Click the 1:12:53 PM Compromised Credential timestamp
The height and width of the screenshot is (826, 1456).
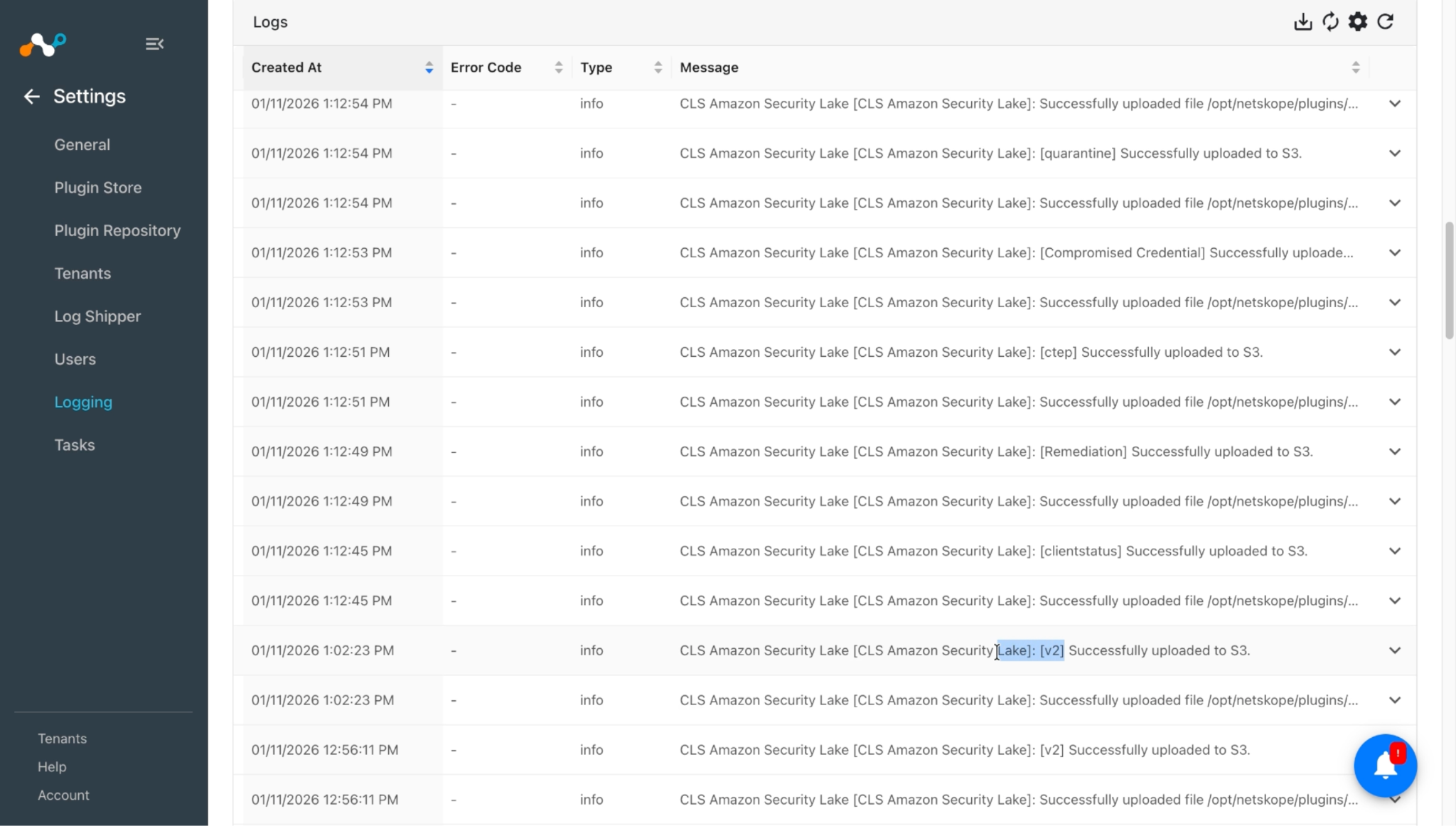[x=321, y=253]
